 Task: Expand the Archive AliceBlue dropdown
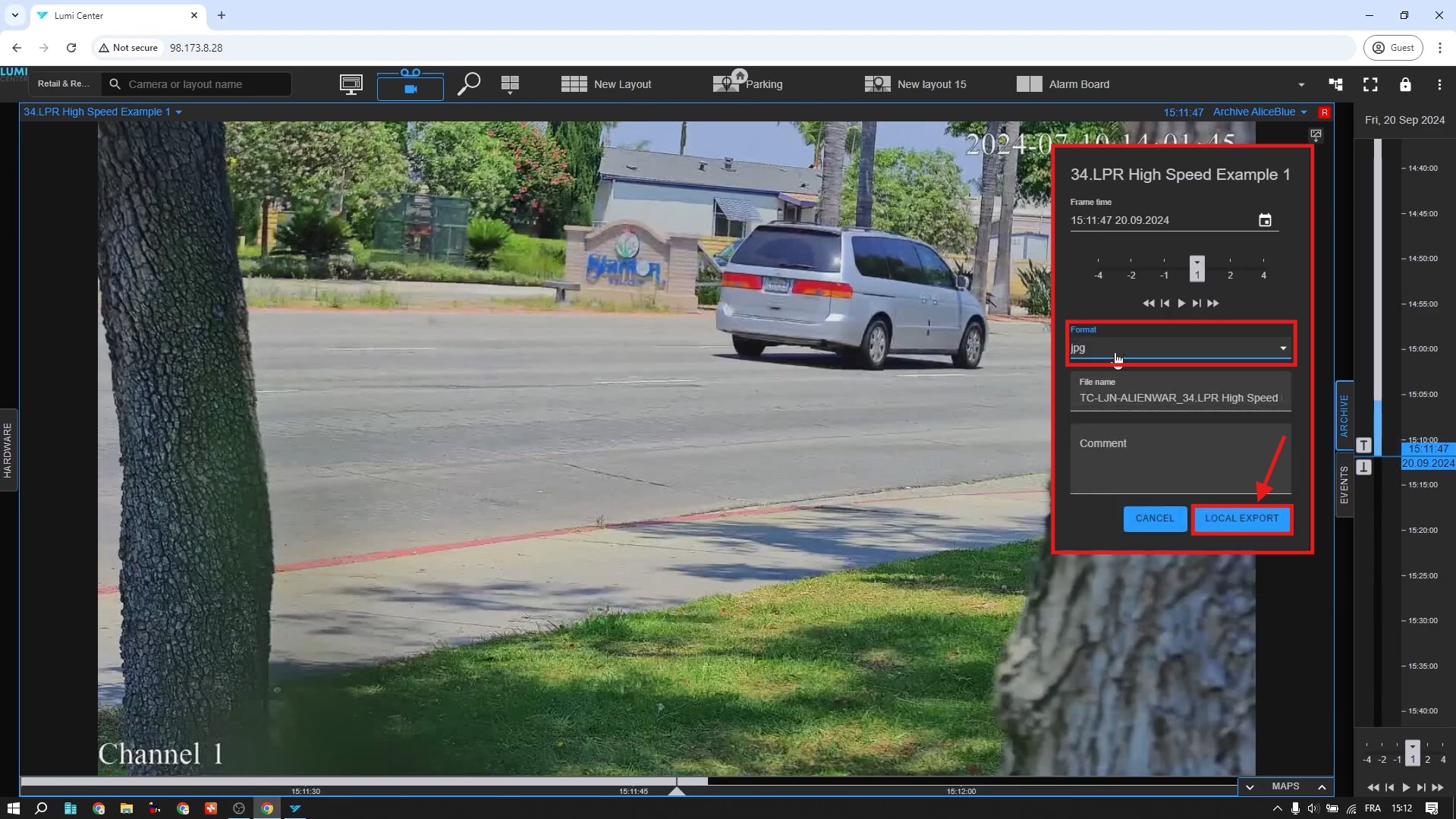pyautogui.click(x=1259, y=112)
